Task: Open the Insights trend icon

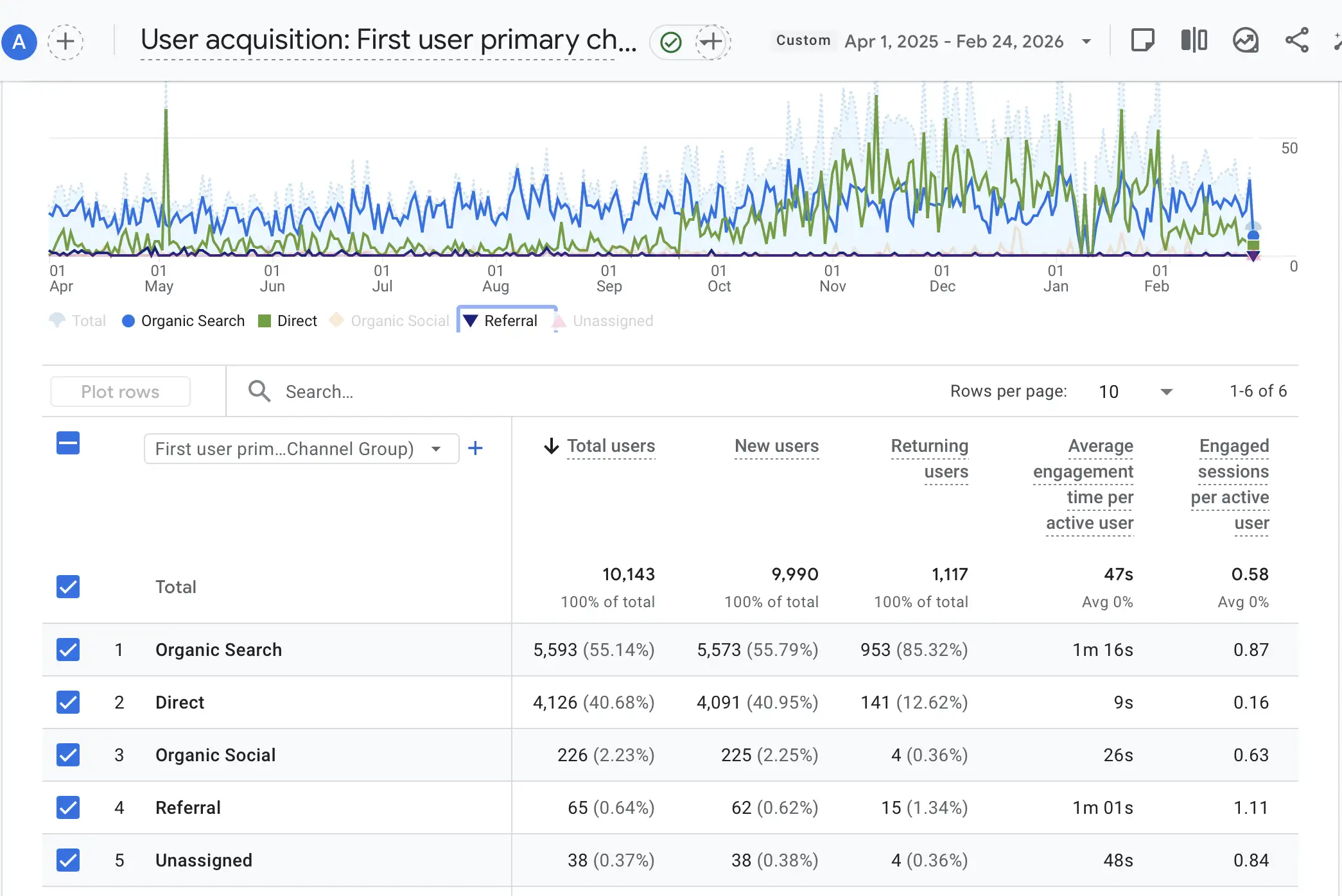Action: (x=1245, y=40)
